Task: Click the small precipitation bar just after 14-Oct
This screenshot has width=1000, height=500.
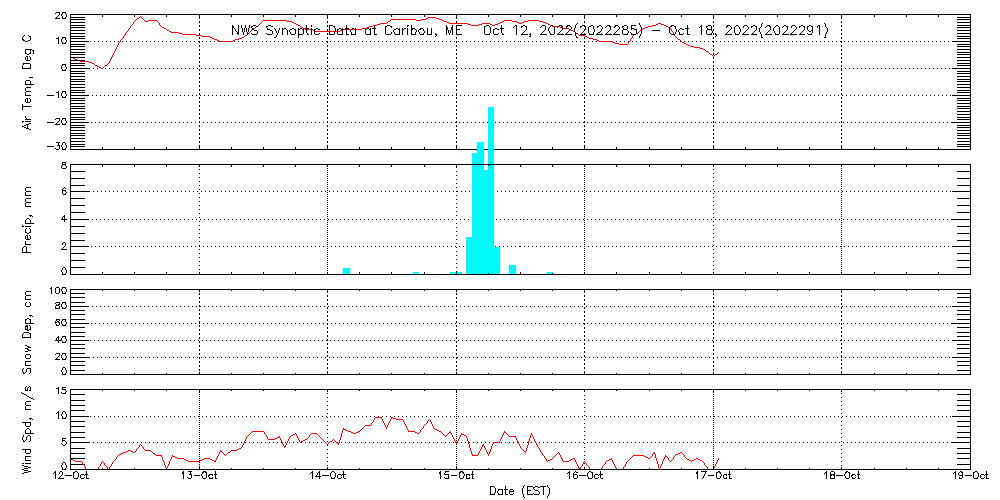Action: coord(346,270)
